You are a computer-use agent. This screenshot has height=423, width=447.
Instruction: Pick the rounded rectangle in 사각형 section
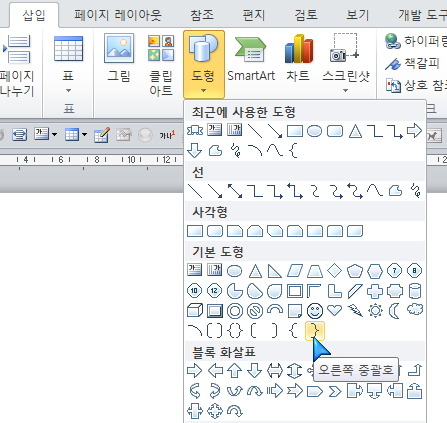point(215,231)
